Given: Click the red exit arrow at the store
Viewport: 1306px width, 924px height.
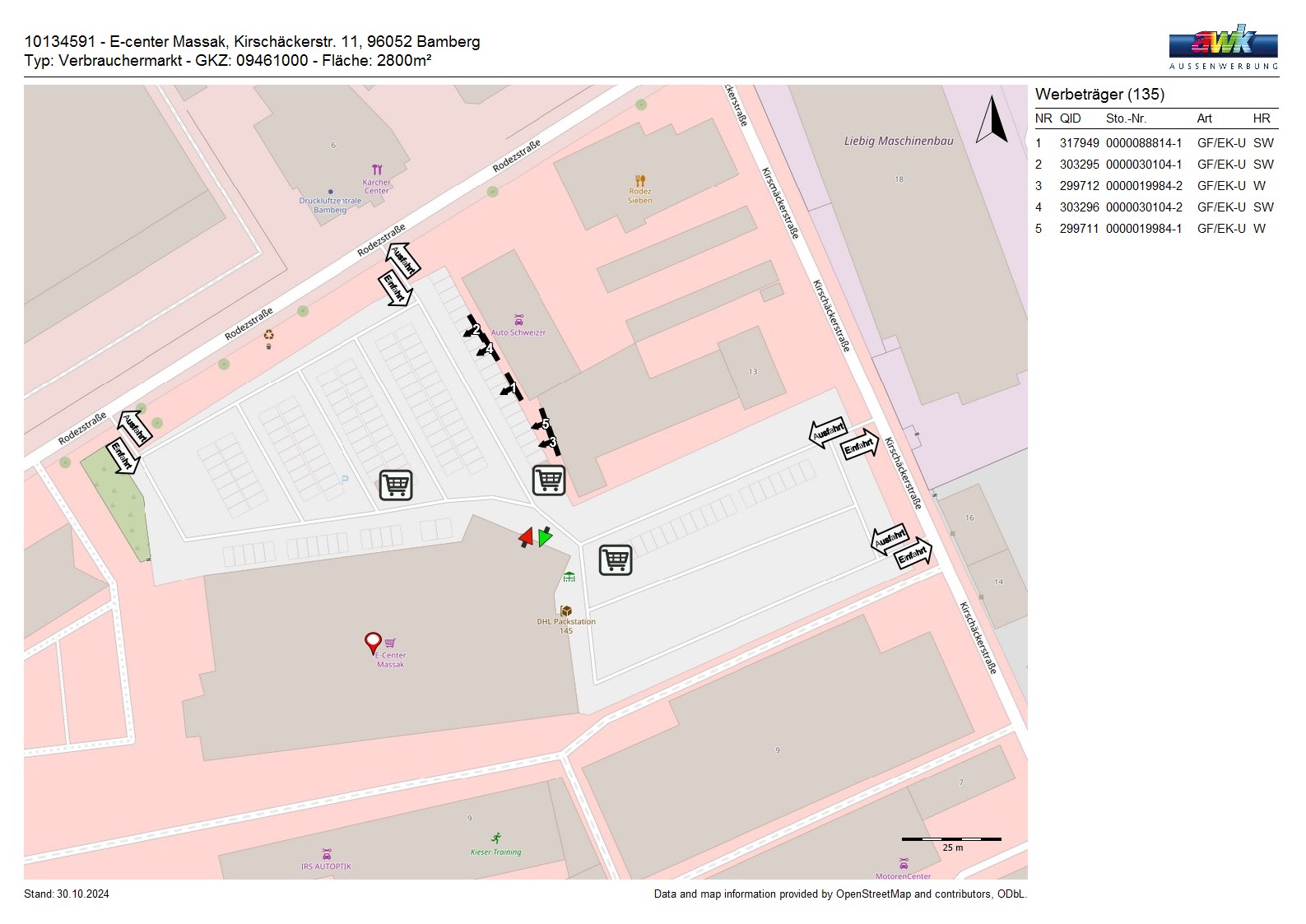Looking at the screenshot, I should 526,538.
